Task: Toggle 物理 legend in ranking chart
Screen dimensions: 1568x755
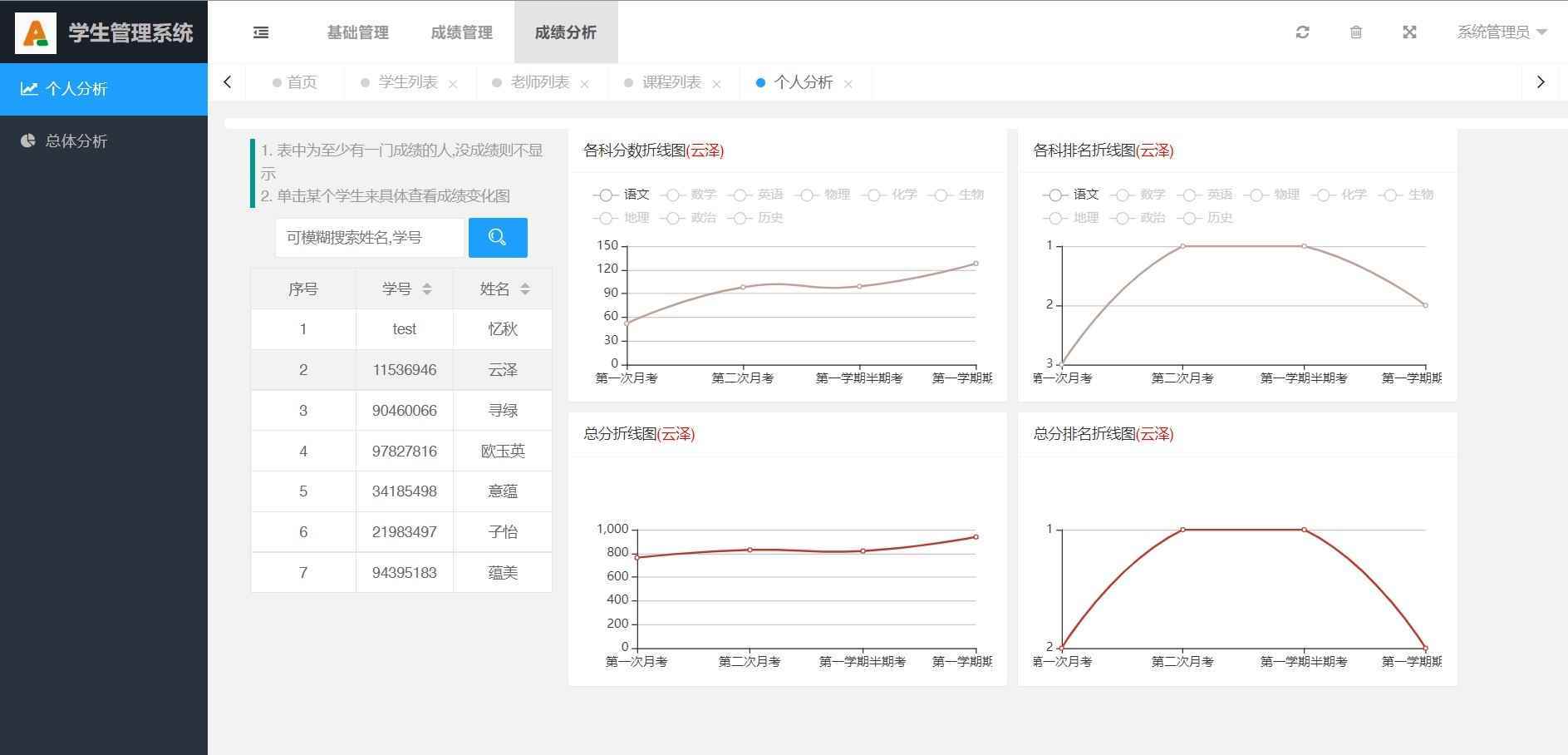Action: 1271,195
